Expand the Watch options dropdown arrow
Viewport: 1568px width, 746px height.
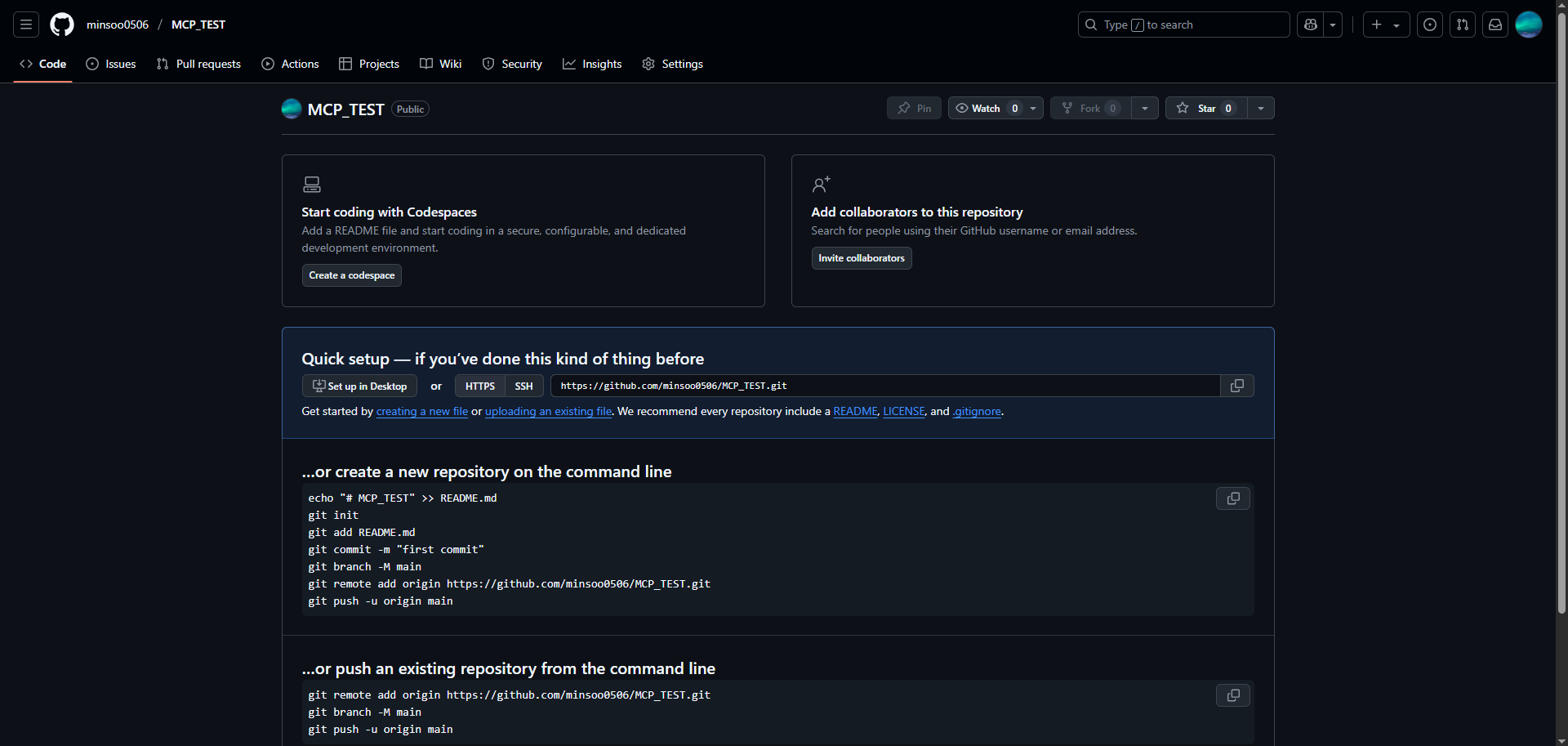tap(1033, 108)
